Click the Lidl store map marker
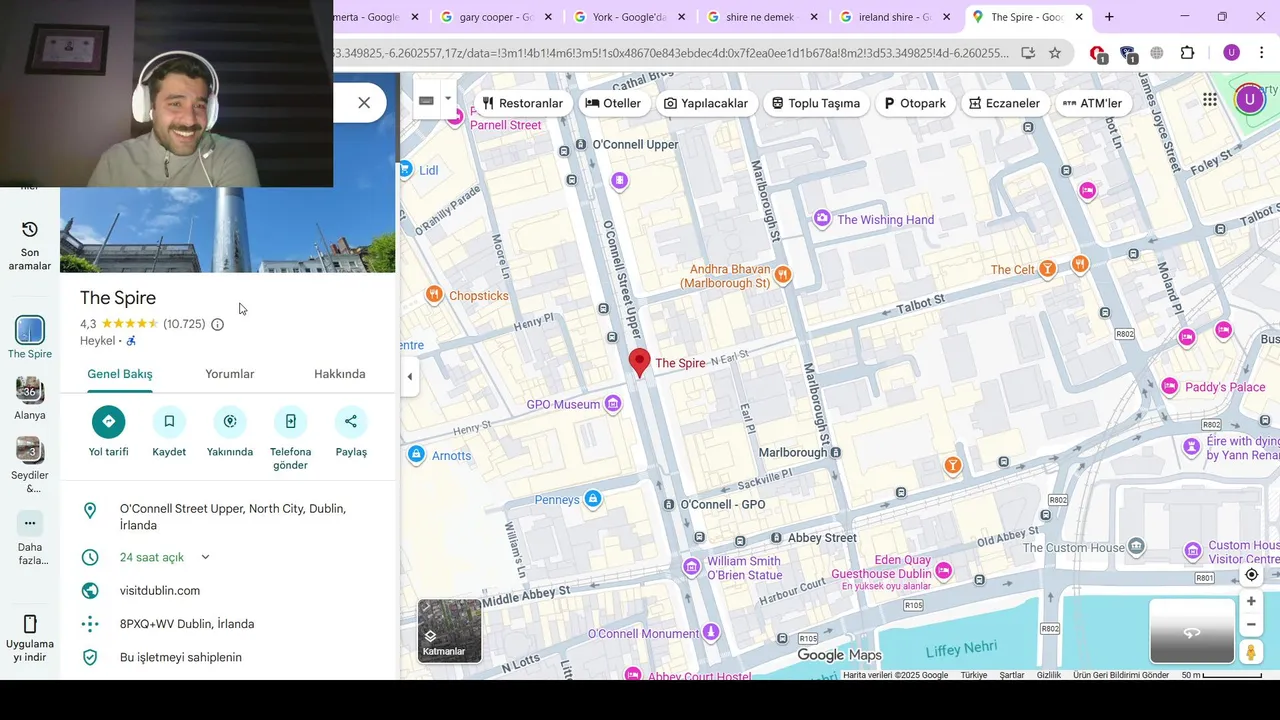This screenshot has height=720, width=1280. pos(405,170)
